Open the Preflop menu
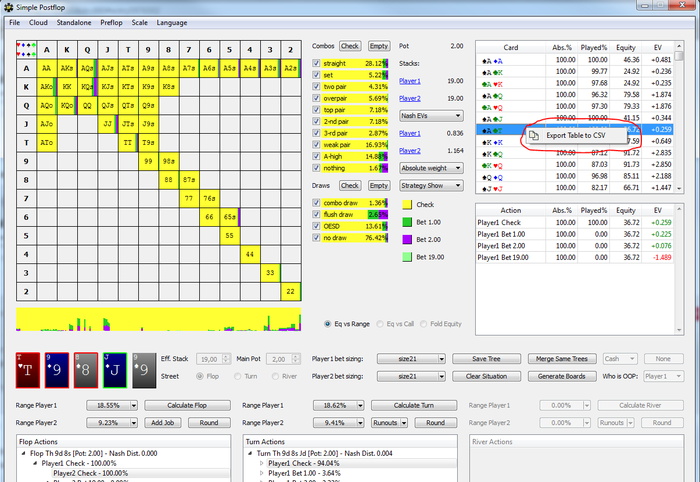The width and height of the screenshot is (700, 482). pos(111,23)
